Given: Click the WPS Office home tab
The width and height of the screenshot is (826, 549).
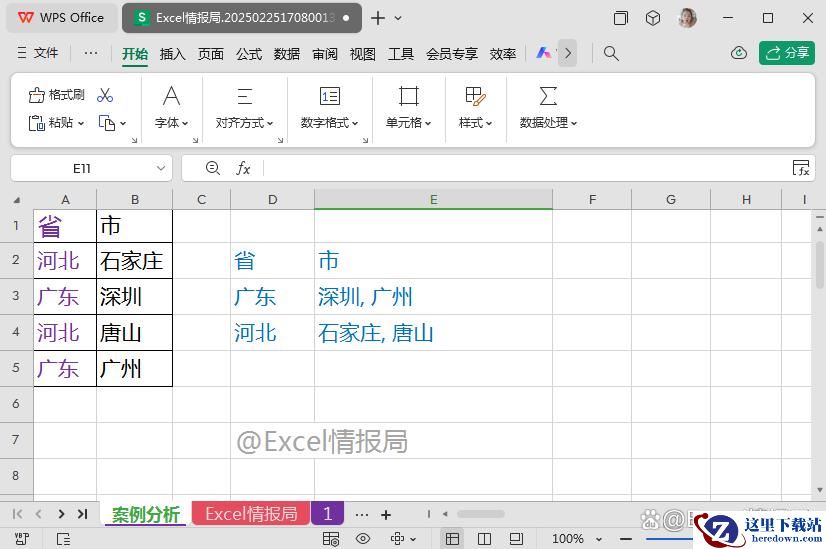Looking at the screenshot, I should (61, 18).
